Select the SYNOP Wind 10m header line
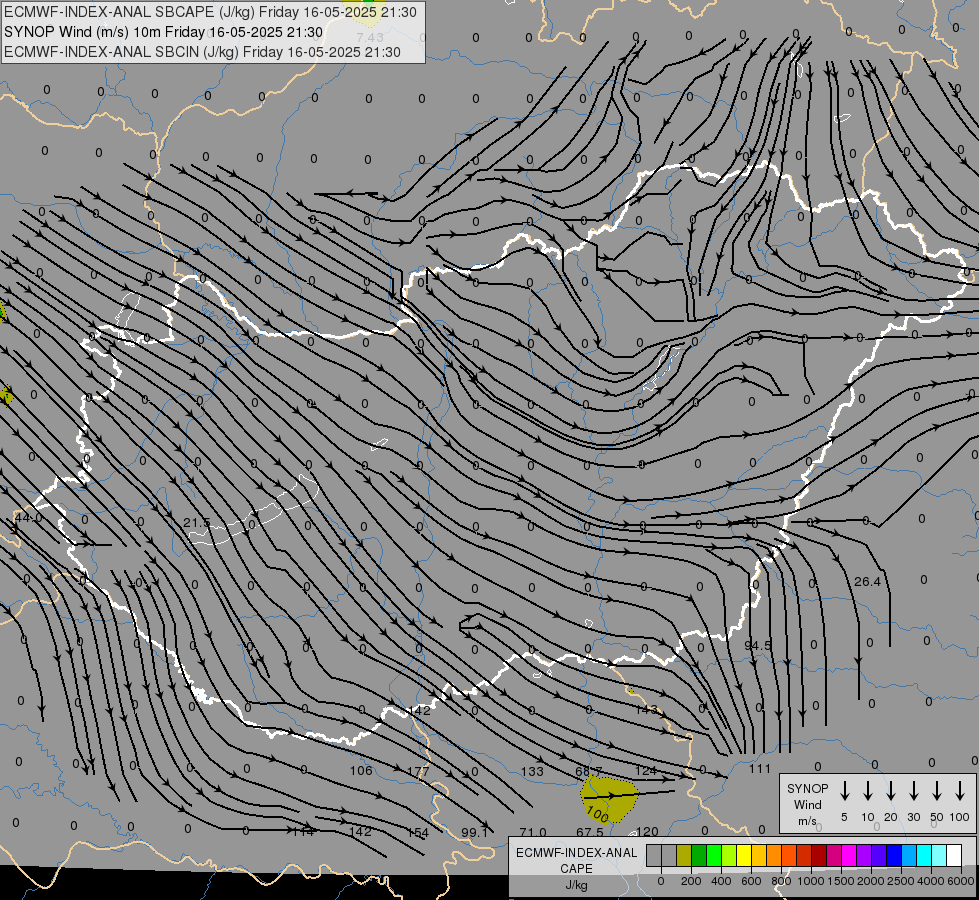The image size is (979, 900). click(x=164, y=32)
